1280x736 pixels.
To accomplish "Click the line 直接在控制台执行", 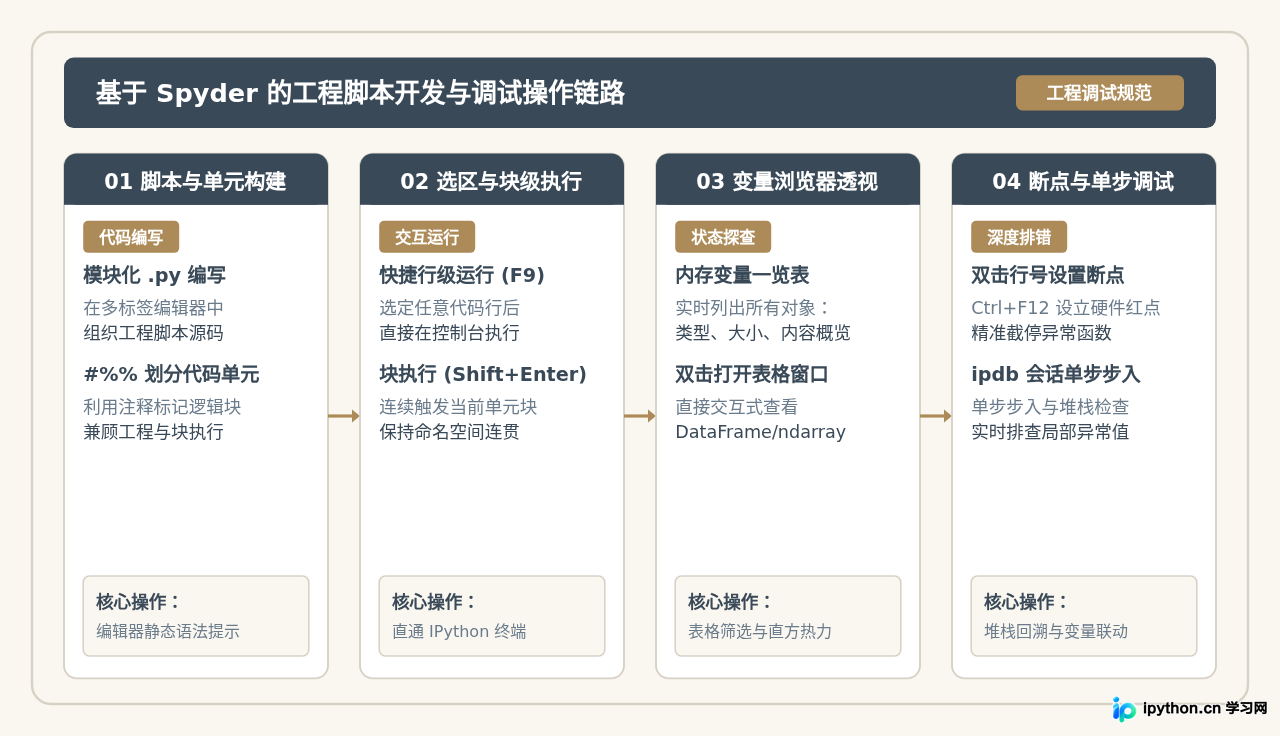I will [x=450, y=333].
